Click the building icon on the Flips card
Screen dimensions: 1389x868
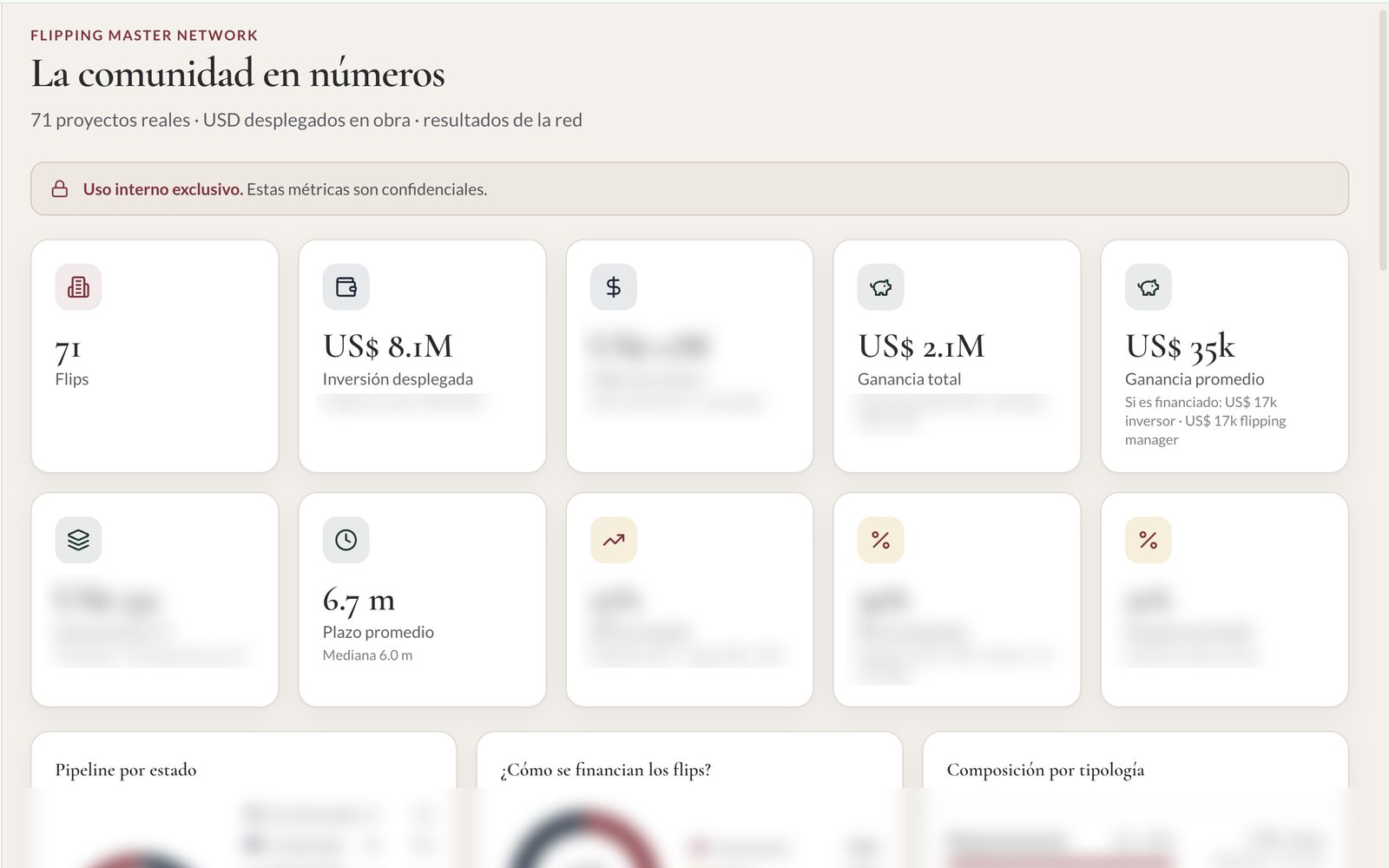[78, 286]
